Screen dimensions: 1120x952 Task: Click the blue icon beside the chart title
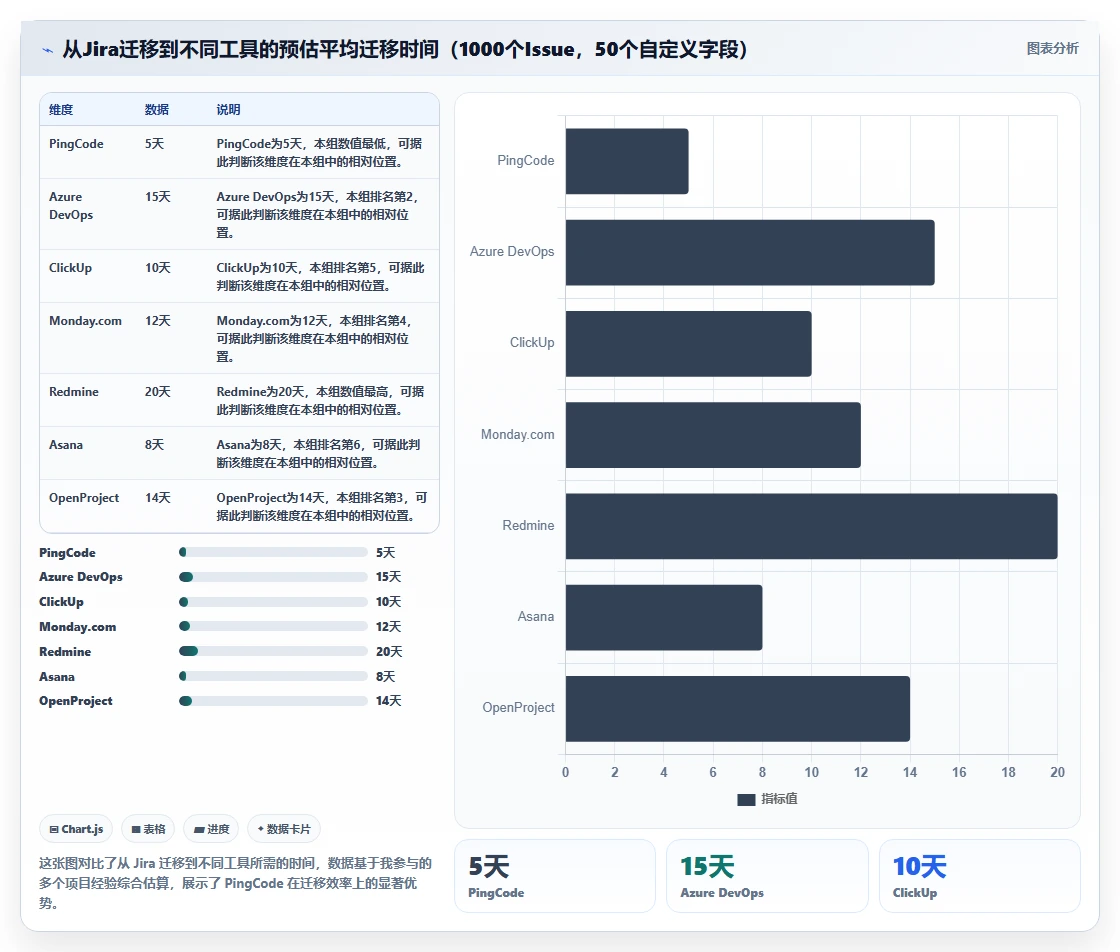point(48,50)
